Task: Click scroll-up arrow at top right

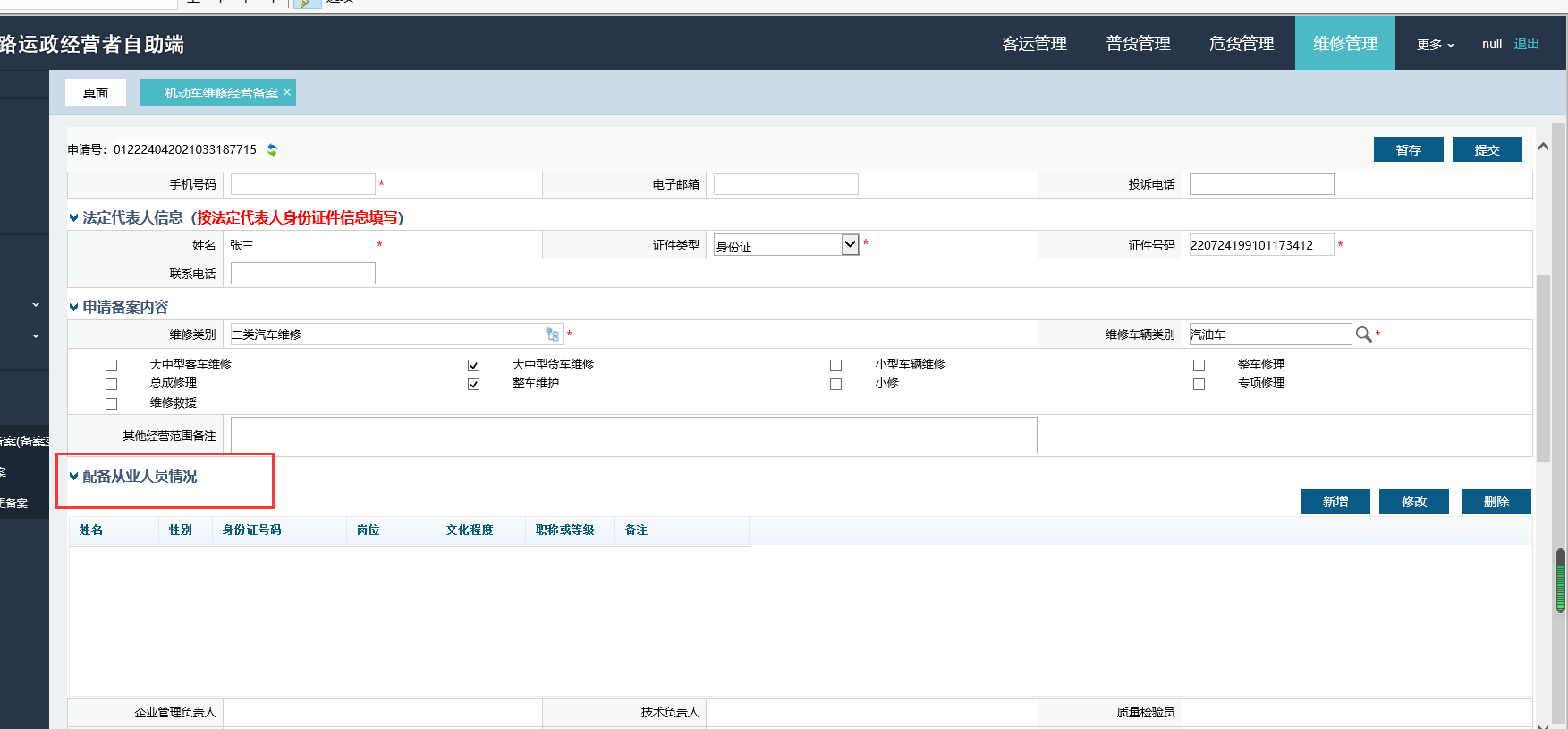Action: [x=1543, y=147]
